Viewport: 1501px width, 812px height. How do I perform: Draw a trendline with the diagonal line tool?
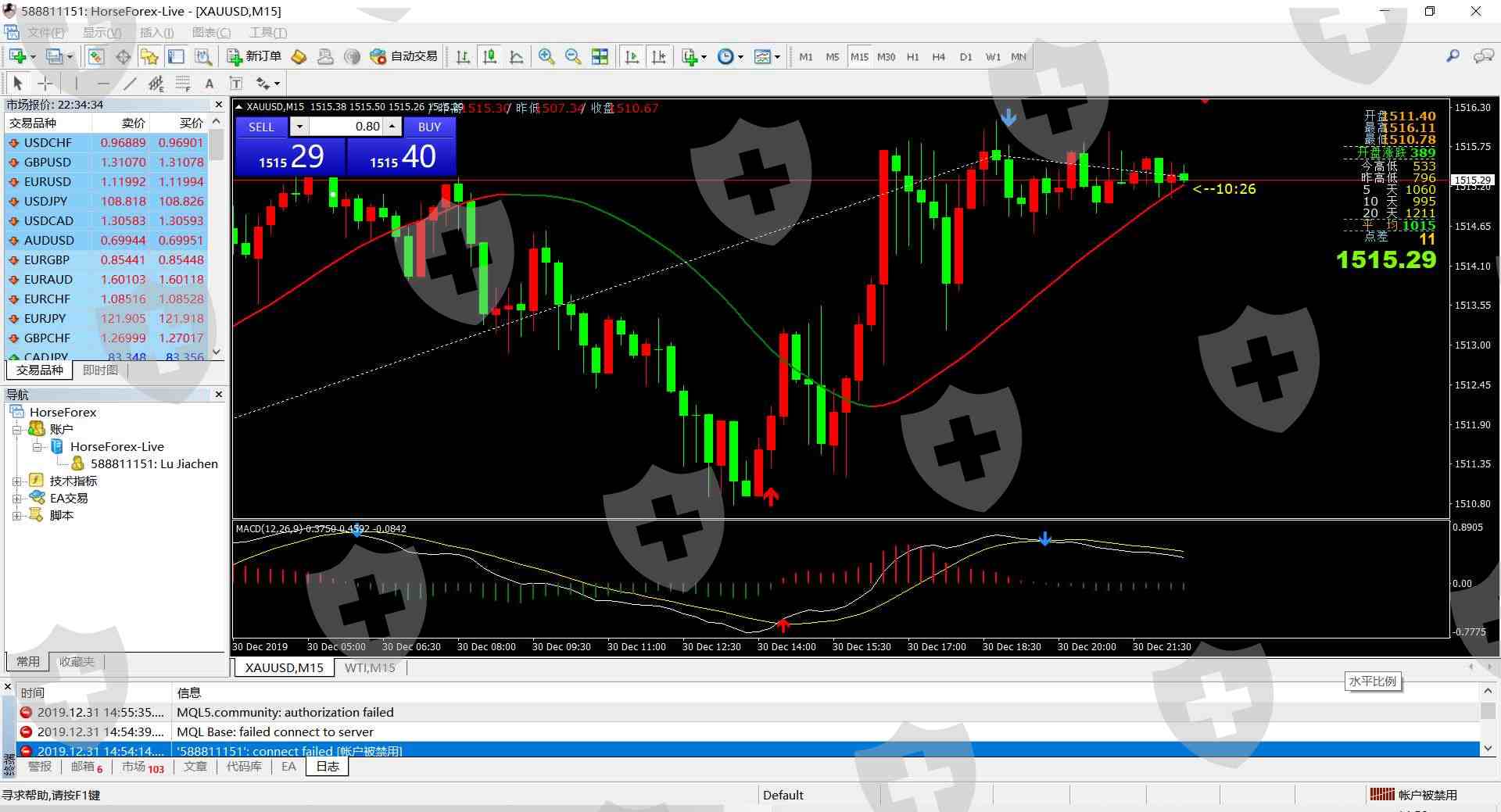(130, 84)
